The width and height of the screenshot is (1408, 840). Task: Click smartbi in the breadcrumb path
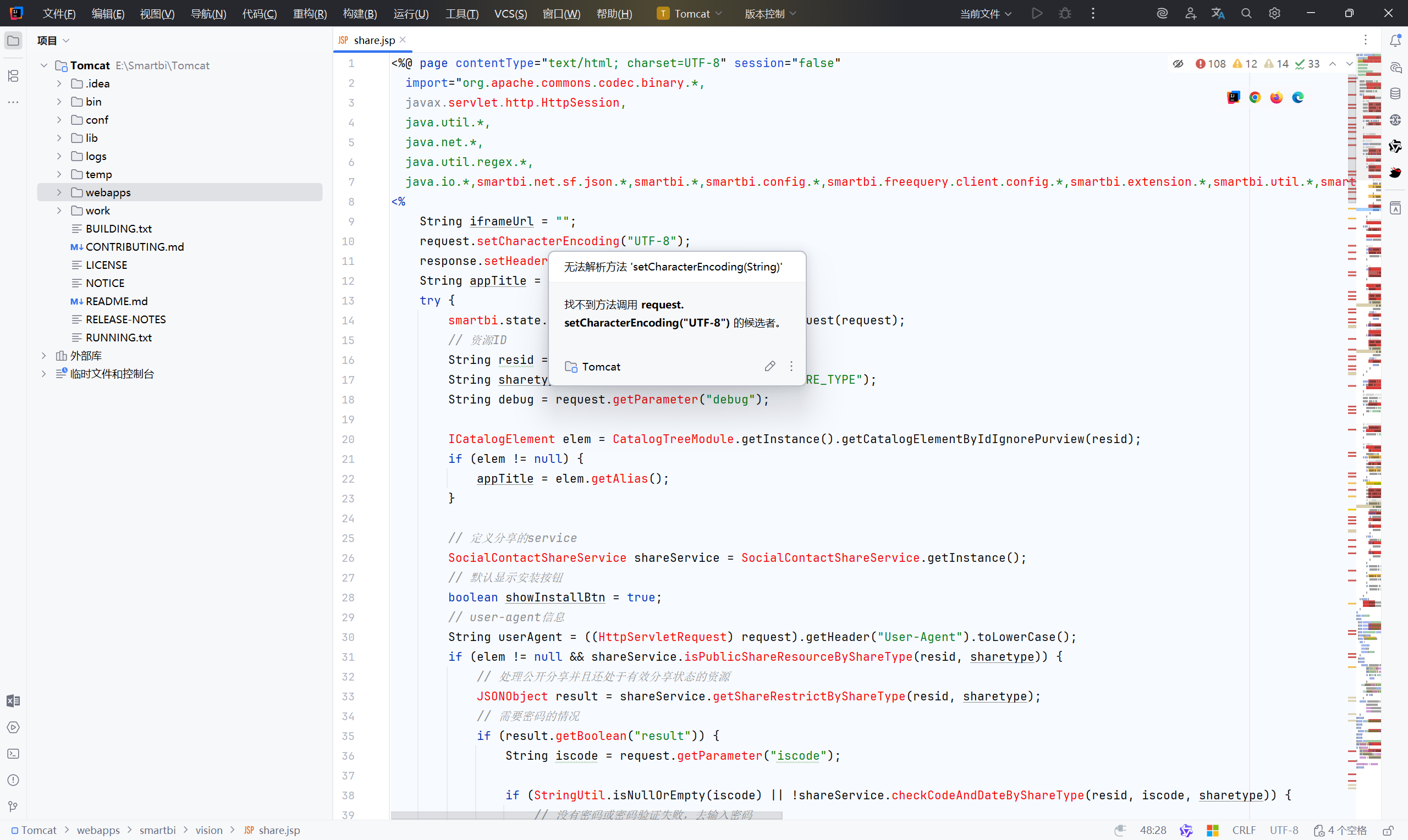point(157,830)
